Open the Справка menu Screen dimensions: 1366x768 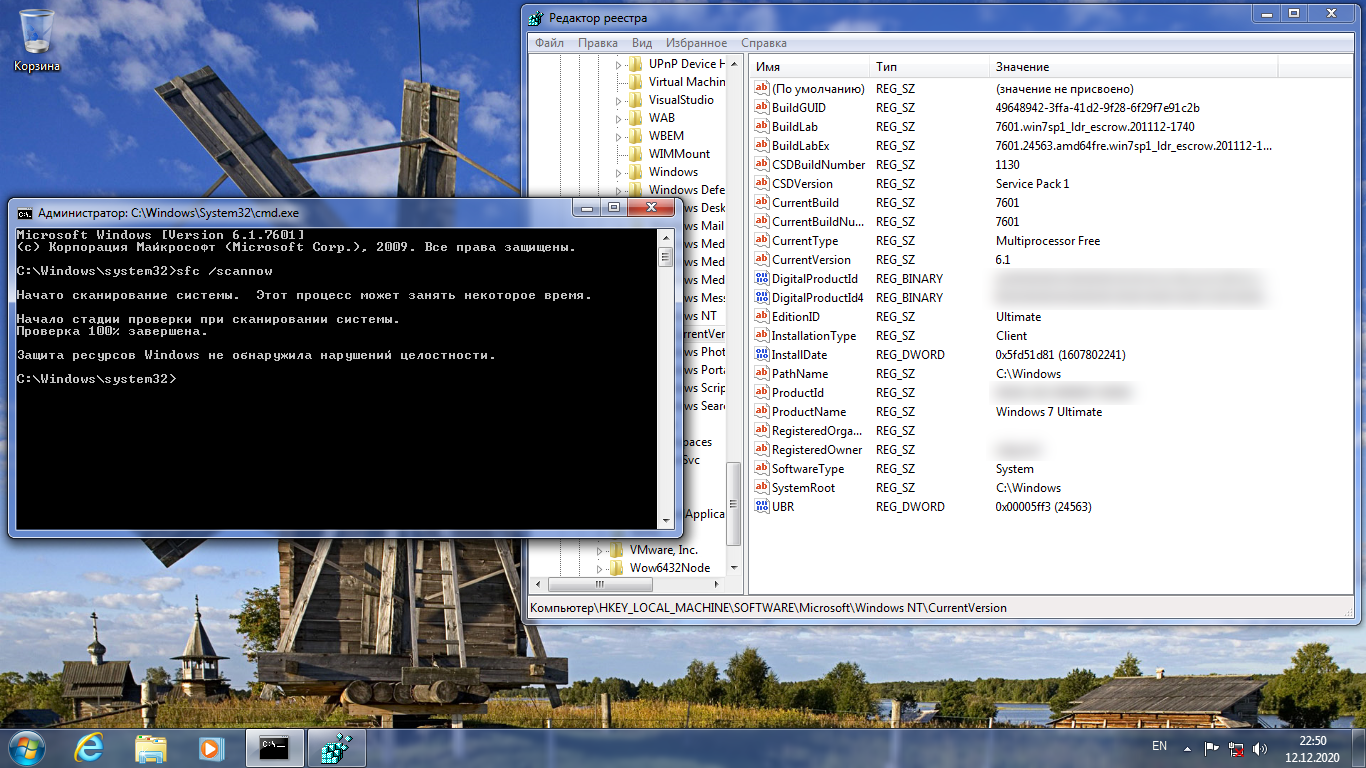tap(764, 43)
